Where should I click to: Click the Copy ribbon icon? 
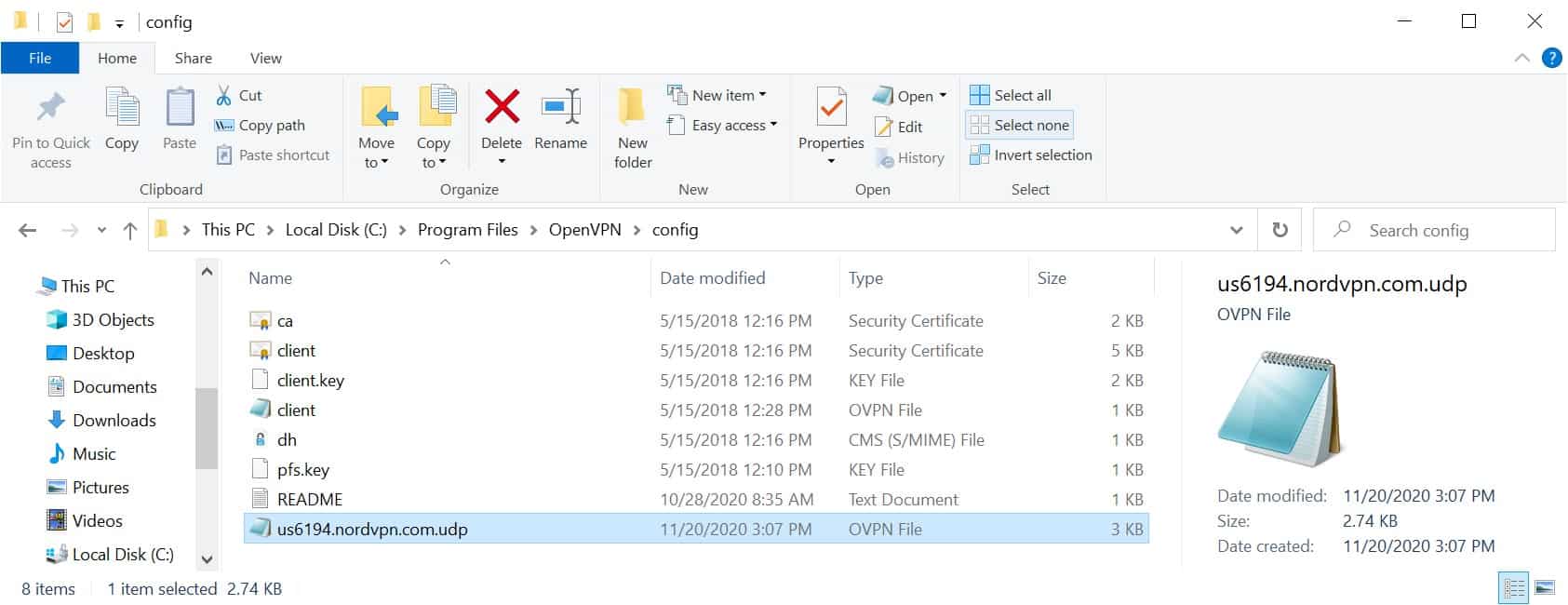pyautogui.click(x=122, y=108)
